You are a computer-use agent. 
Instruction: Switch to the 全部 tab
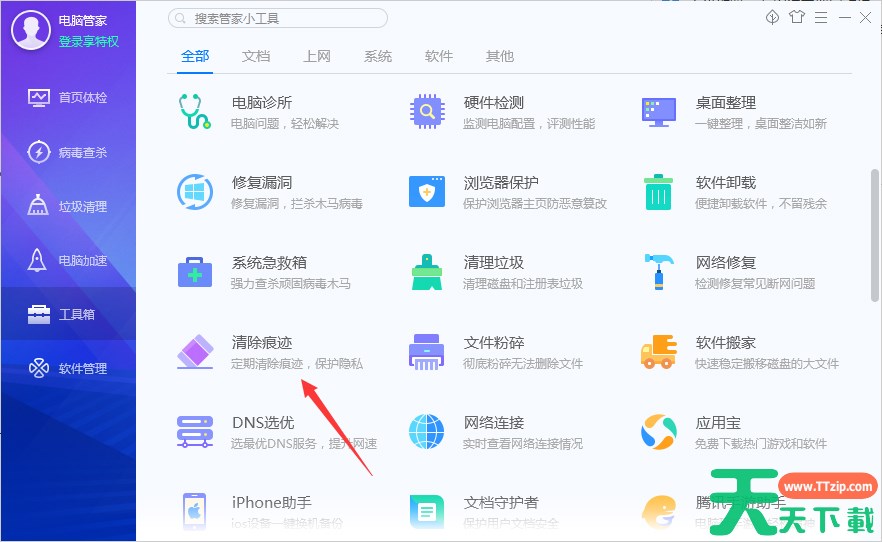pos(195,56)
